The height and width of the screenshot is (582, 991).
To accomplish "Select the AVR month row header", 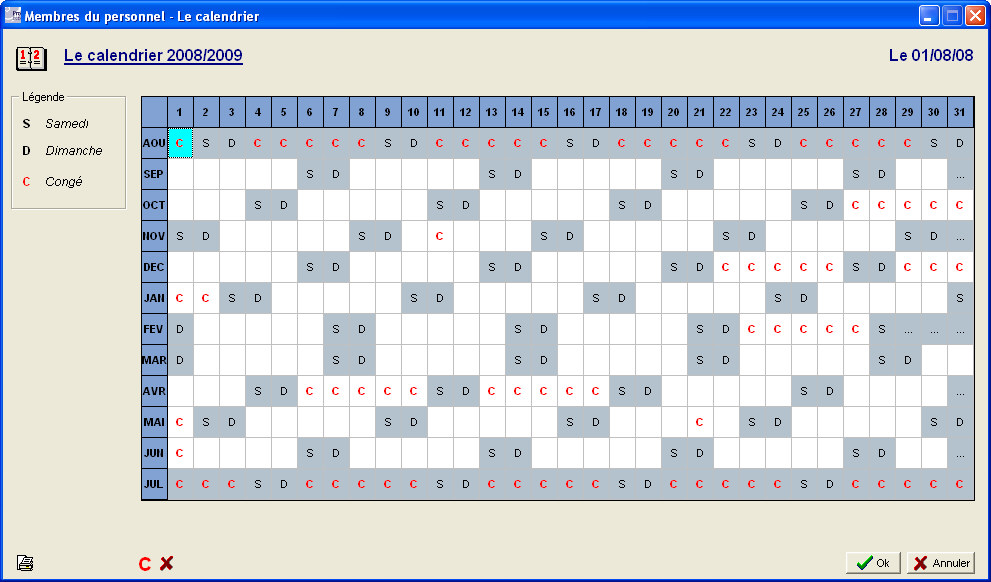I will [x=154, y=391].
